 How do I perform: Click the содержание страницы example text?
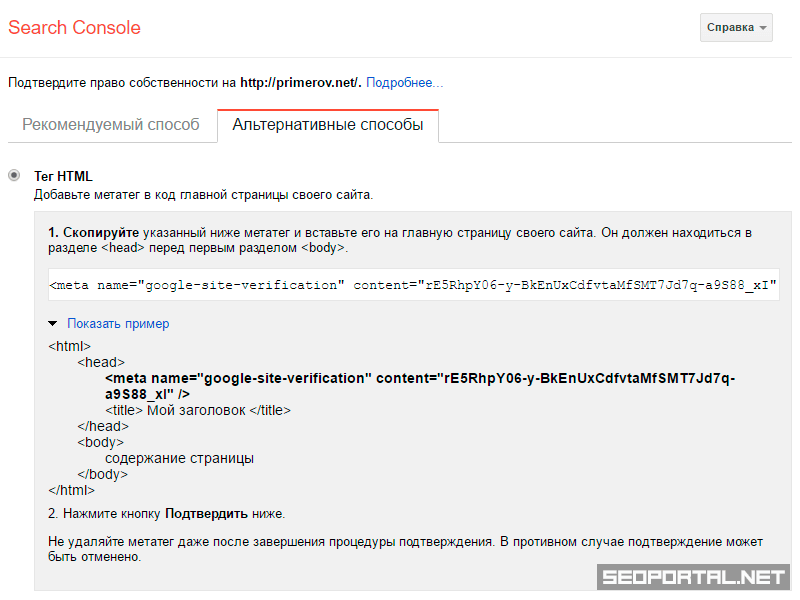coord(179,458)
